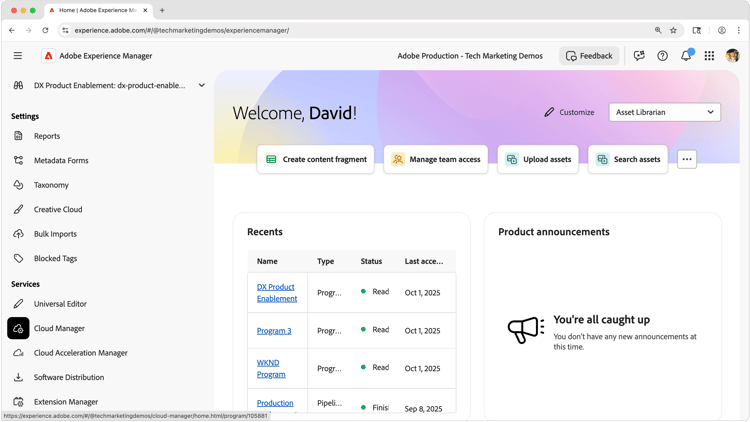Viewport: 750px width, 422px height.
Task: Click the Create content fragment button
Action: (315, 159)
